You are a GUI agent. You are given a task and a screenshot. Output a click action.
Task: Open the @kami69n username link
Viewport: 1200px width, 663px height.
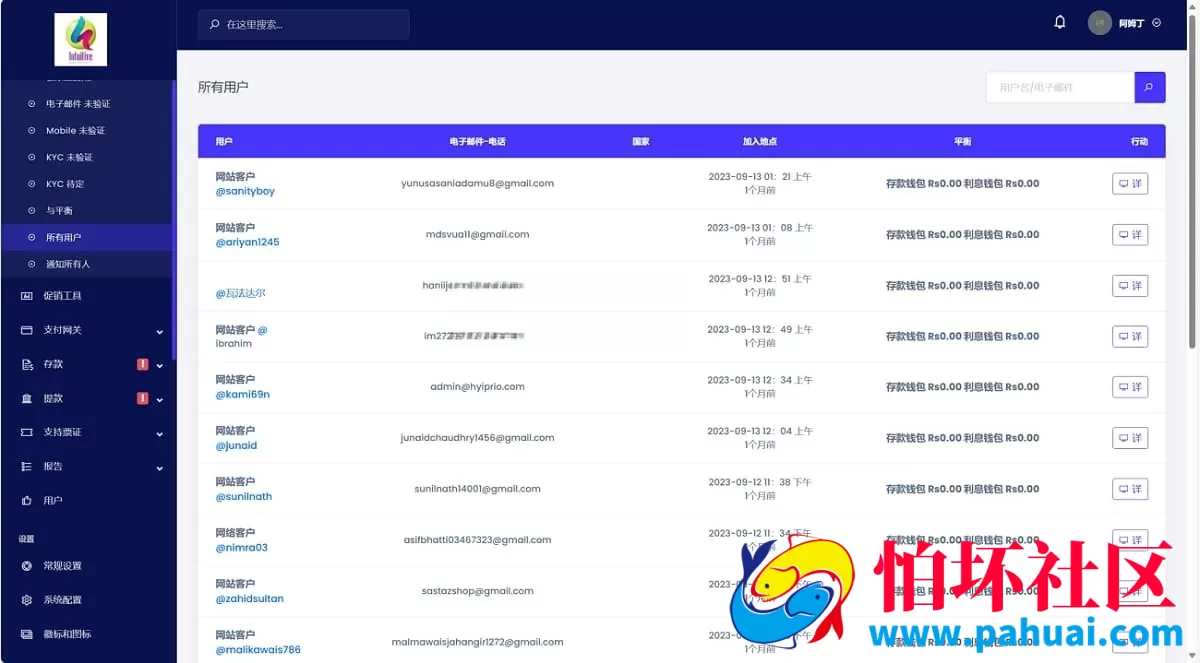pos(243,394)
